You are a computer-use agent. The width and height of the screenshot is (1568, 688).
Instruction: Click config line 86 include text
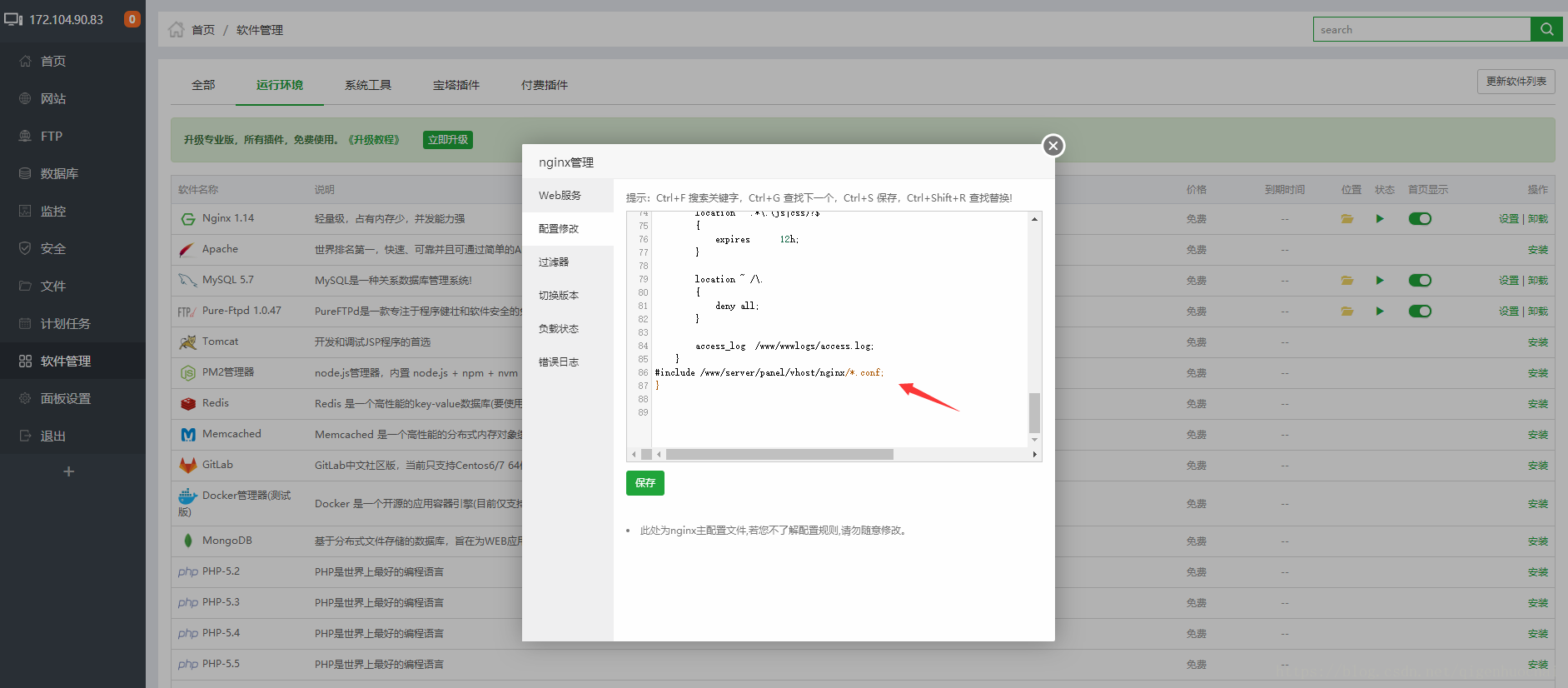(x=769, y=373)
